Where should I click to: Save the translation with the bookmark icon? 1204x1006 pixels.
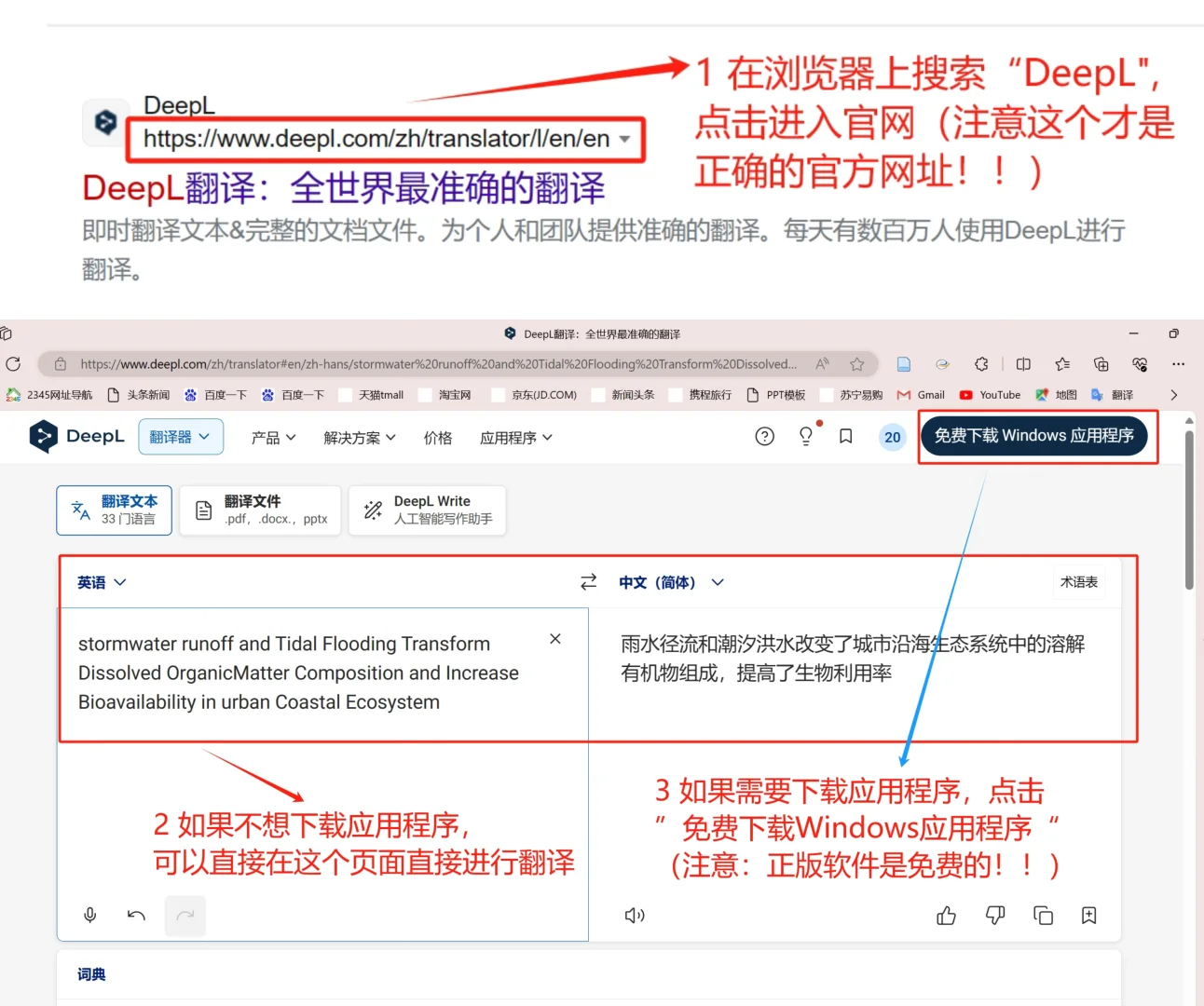(1088, 915)
